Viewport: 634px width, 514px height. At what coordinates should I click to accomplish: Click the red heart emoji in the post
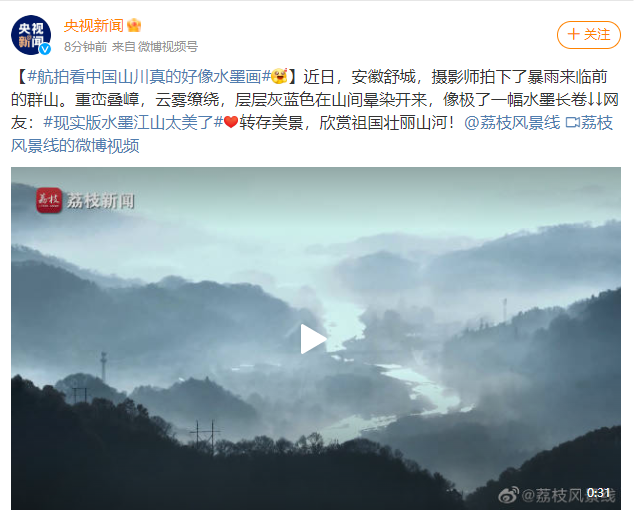click(x=231, y=122)
